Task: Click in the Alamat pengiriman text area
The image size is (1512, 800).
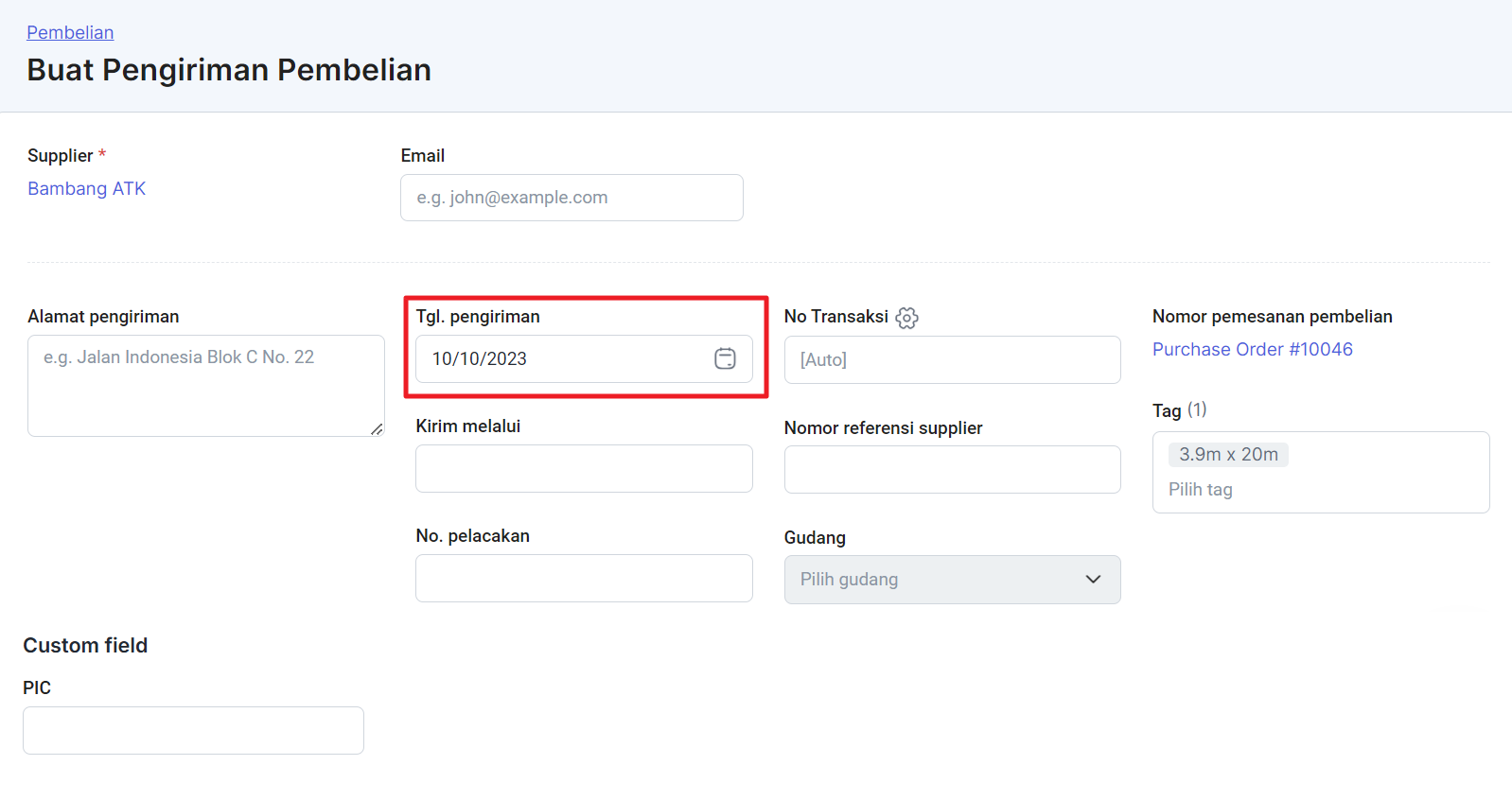Action: tap(205, 386)
